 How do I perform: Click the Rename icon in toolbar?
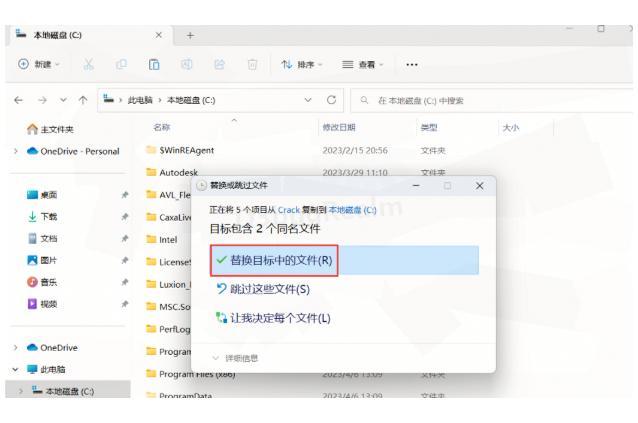point(187,64)
